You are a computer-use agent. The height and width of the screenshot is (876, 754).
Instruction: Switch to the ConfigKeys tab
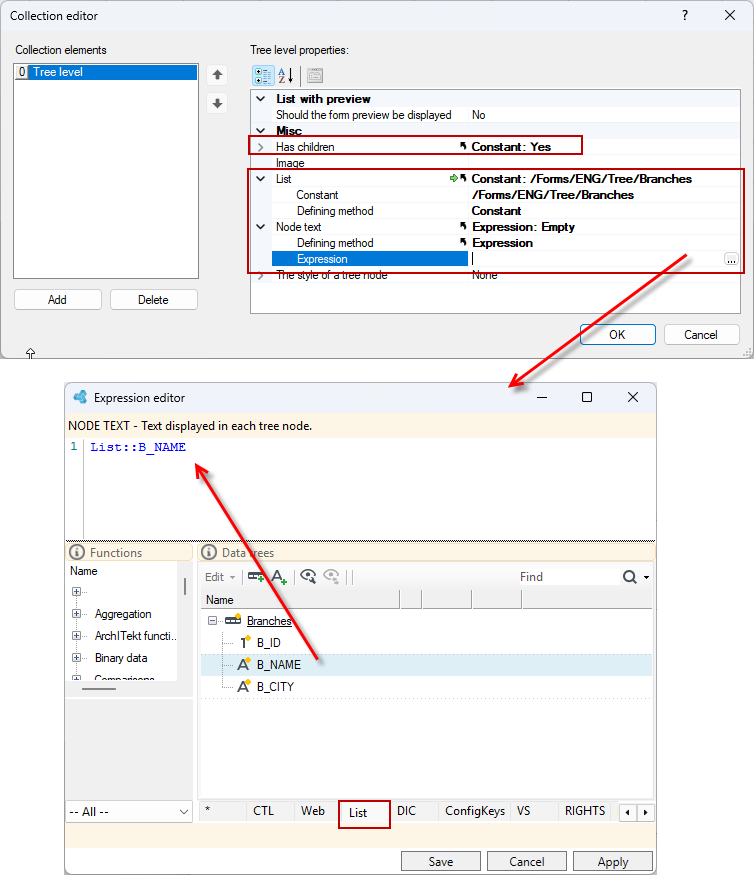475,811
